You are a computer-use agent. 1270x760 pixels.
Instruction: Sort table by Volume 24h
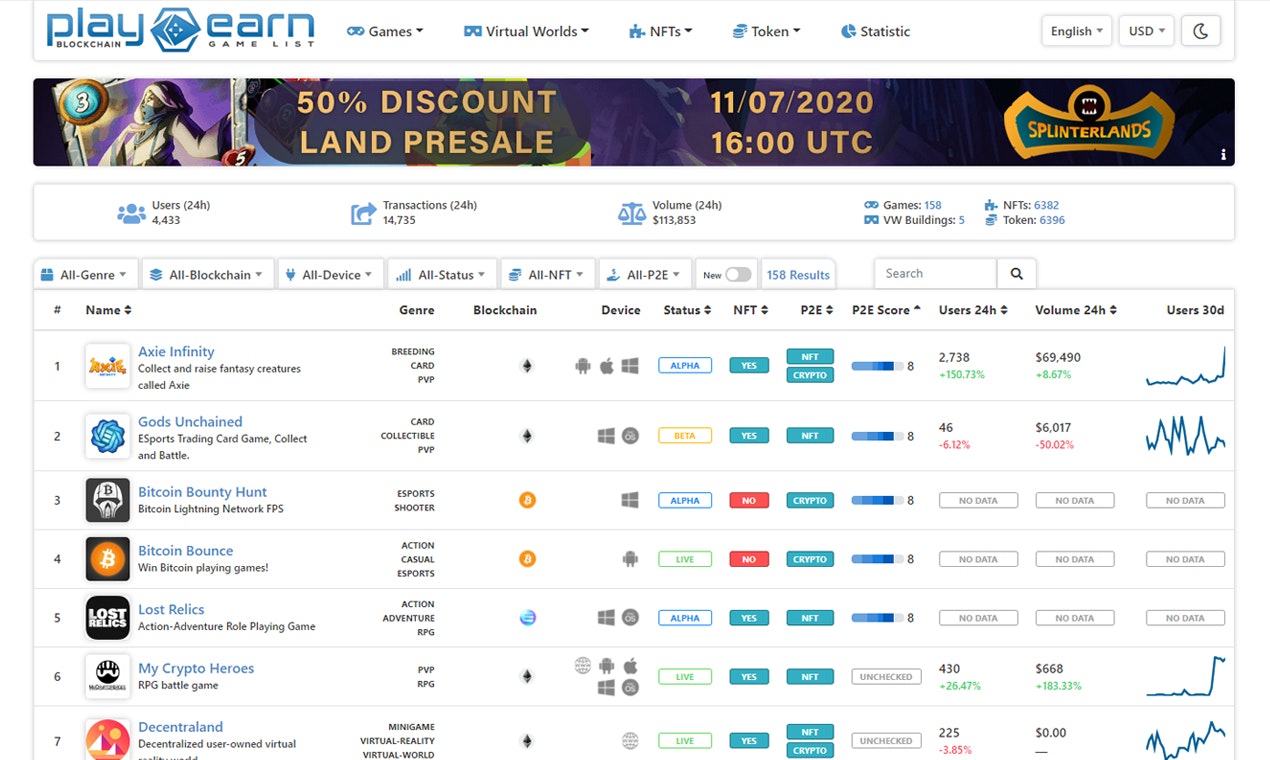click(x=1076, y=310)
